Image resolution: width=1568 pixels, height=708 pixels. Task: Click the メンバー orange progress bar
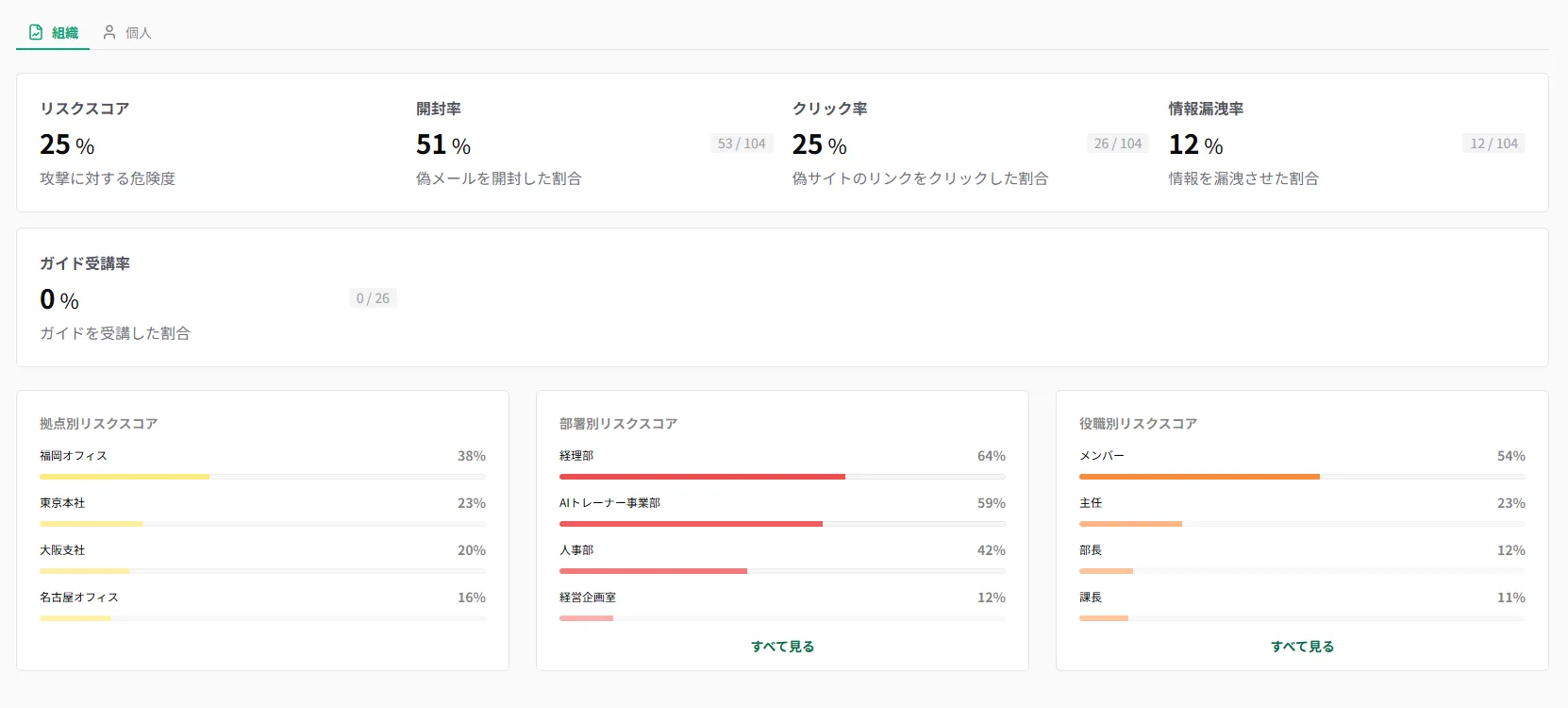1199,477
